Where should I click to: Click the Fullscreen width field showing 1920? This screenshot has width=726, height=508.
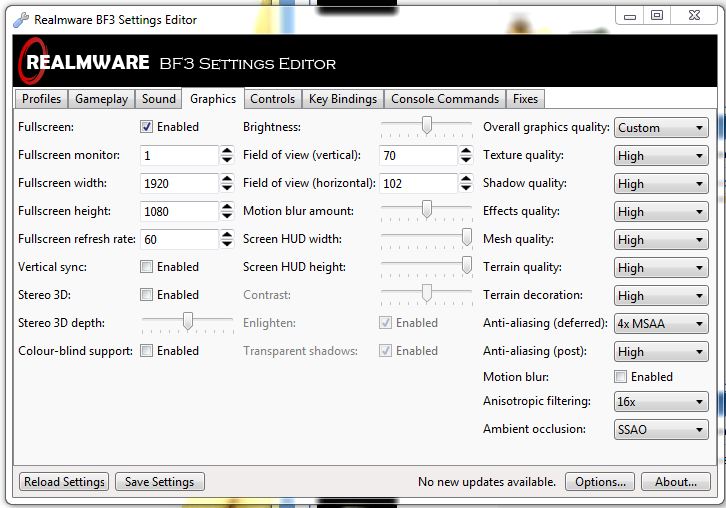pyautogui.click(x=179, y=183)
